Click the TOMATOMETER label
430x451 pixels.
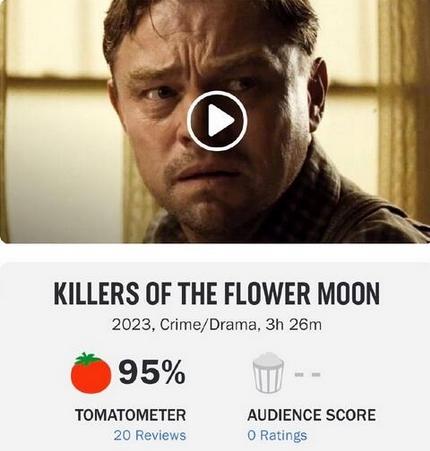point(130,415)
